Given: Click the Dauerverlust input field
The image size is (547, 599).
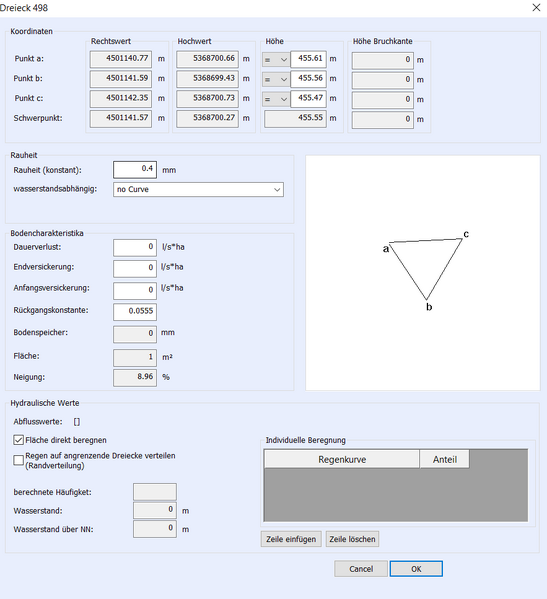Looking at the screenshot, I should 135,248.
